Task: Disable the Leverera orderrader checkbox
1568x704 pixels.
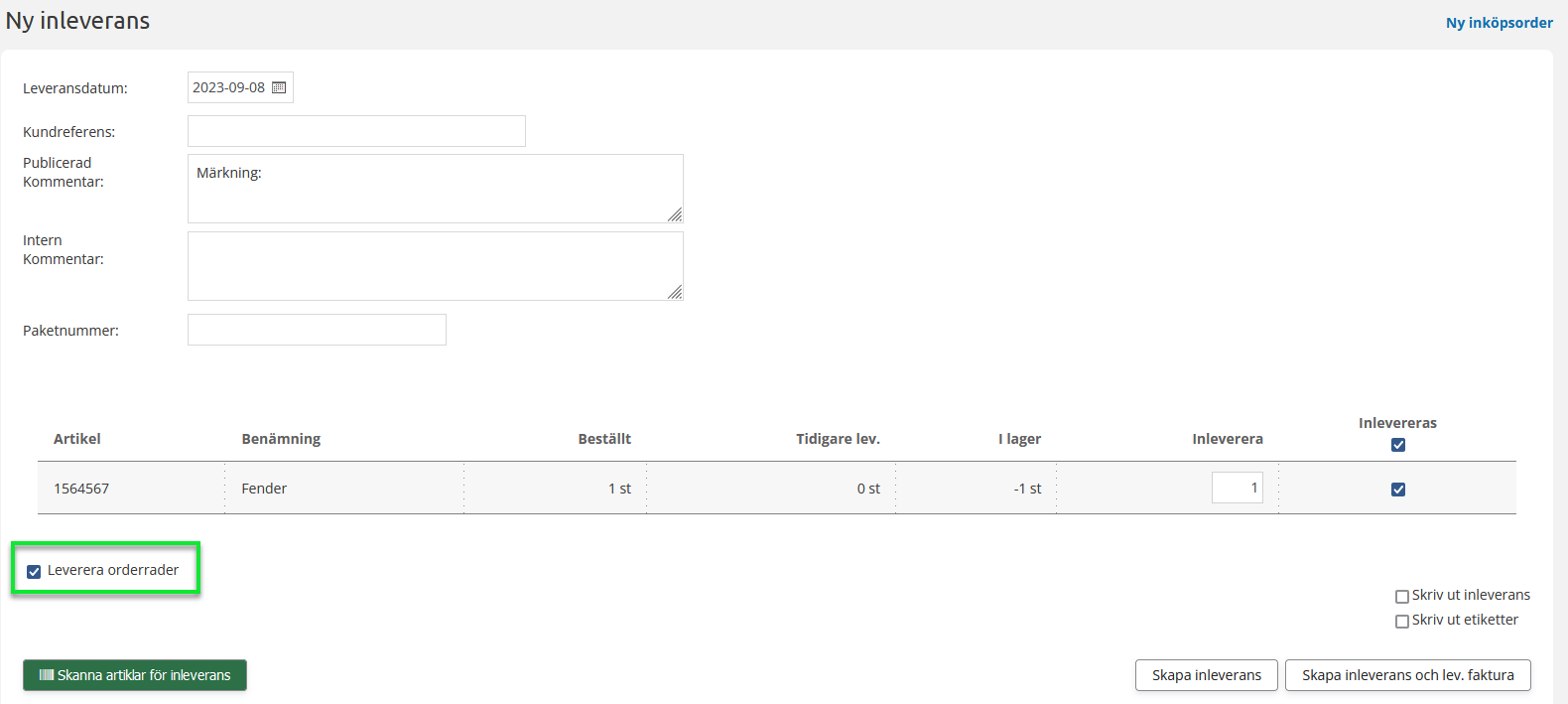Action: tap(34, 571)
